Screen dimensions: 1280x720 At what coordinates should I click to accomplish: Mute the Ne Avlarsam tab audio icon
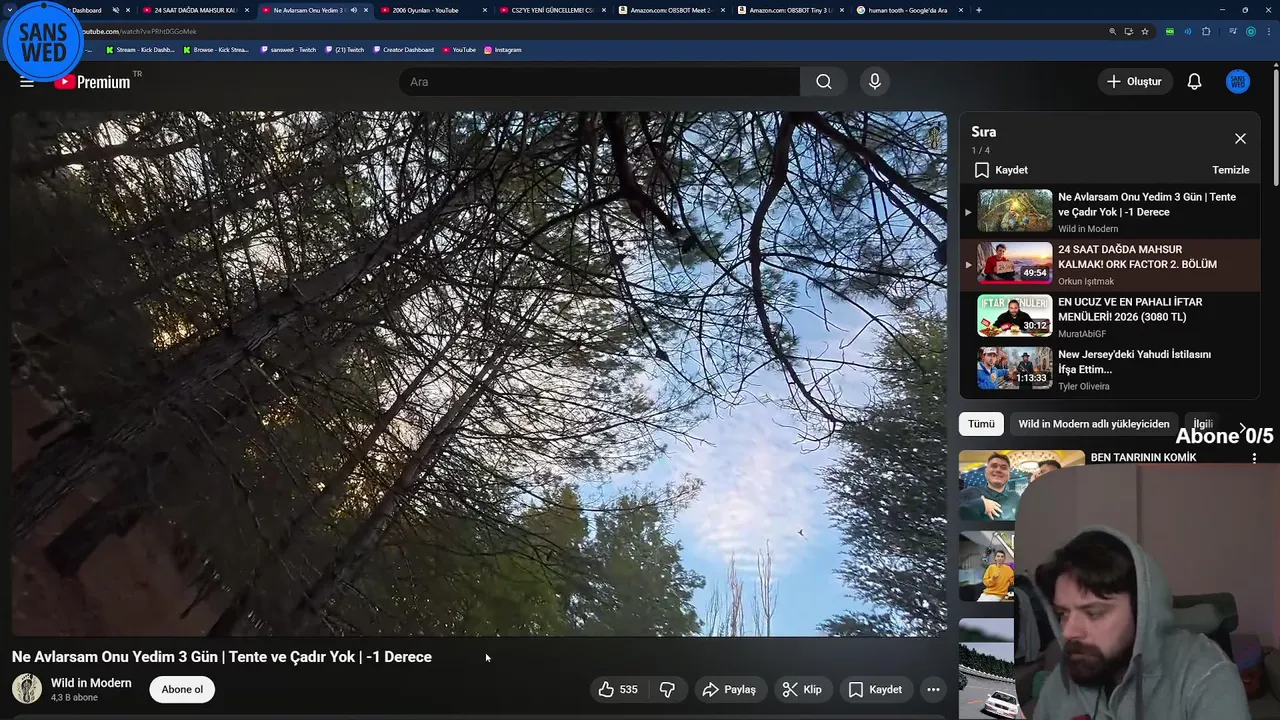(x=353, y=10)
